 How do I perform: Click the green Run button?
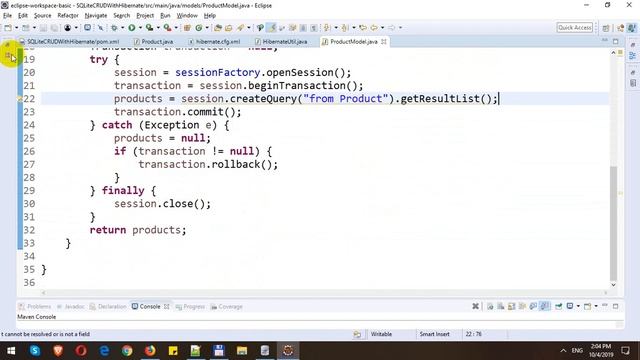pos(131,28)
